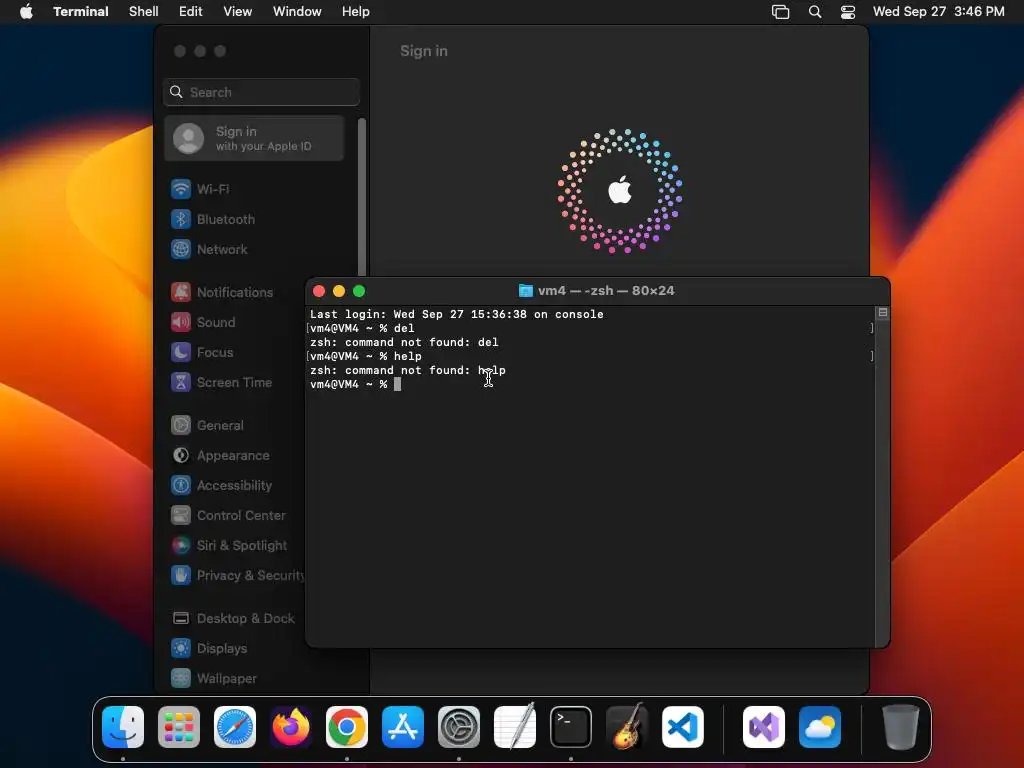Viewport: 1024px width, 768px height.
Task: Minimize the Terminal window with yellow button
Action: tap(339, 291)
